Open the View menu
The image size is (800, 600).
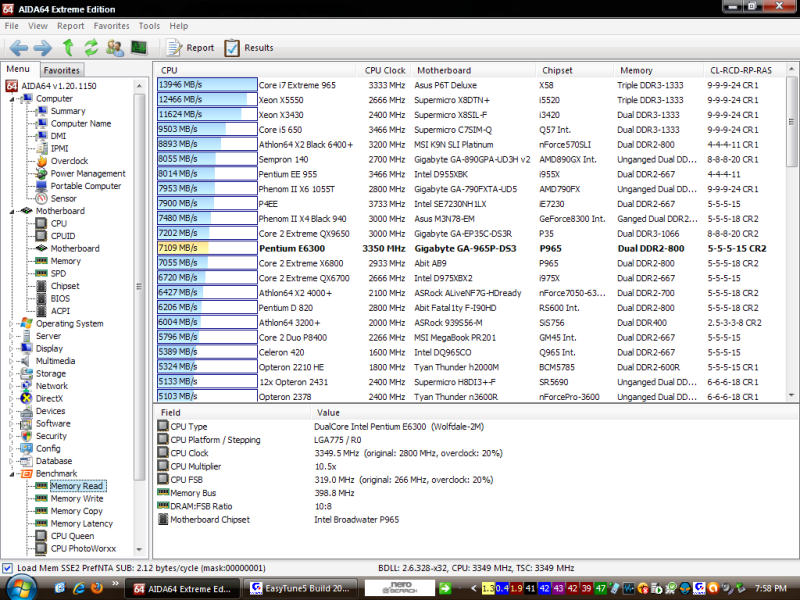point(38,26)
